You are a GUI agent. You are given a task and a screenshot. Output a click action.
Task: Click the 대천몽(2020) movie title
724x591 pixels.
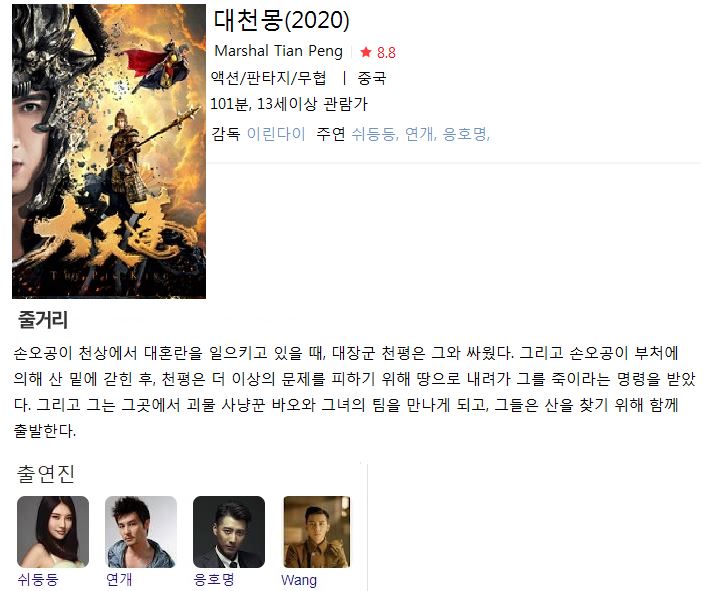click(x=281, y=20)
